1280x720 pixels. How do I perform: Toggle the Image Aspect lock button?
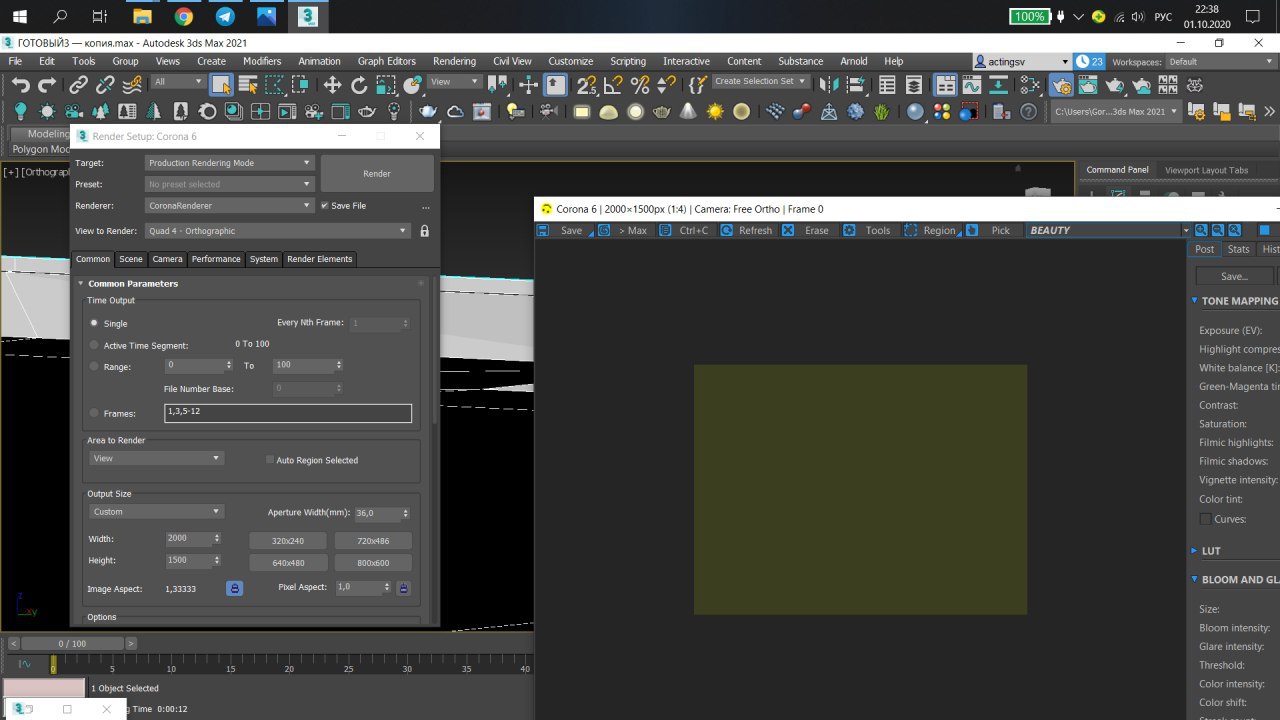(234, 588)
